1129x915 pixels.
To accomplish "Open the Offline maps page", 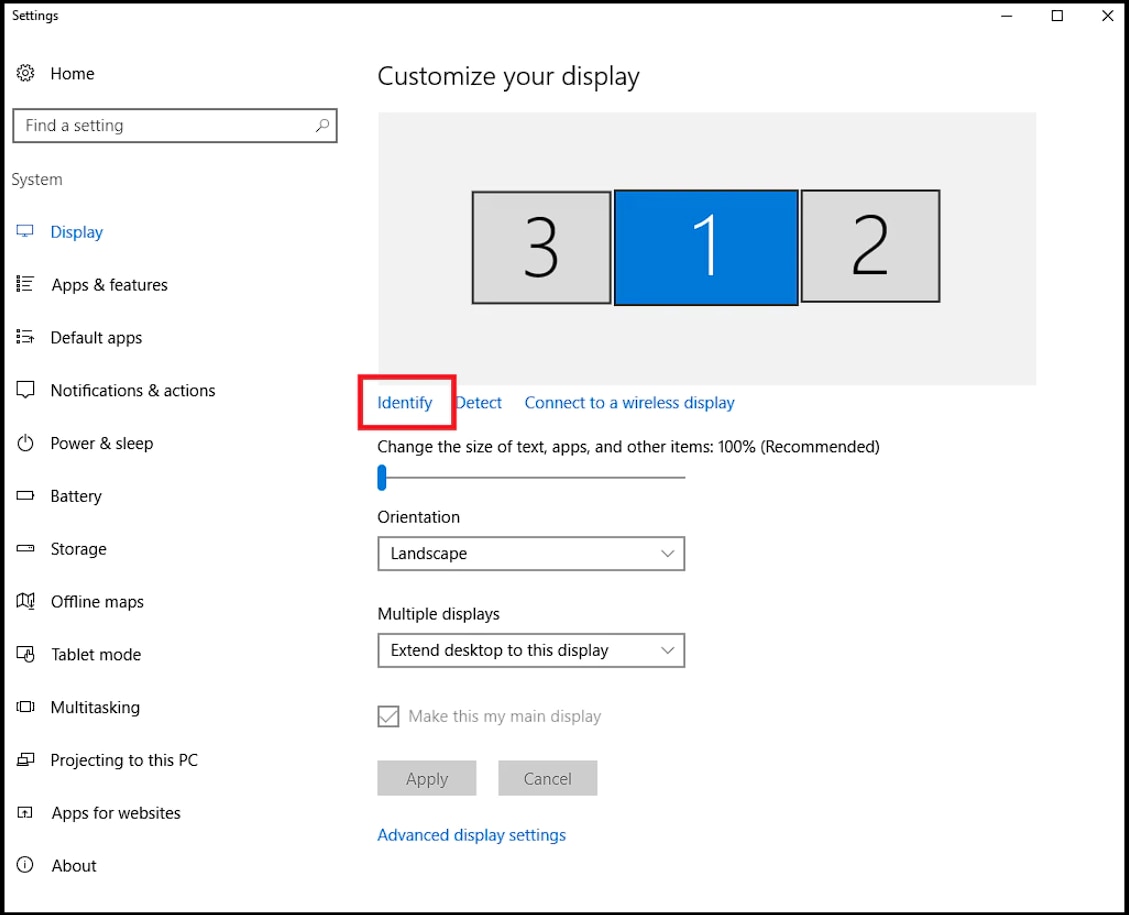I will point(97,602).
